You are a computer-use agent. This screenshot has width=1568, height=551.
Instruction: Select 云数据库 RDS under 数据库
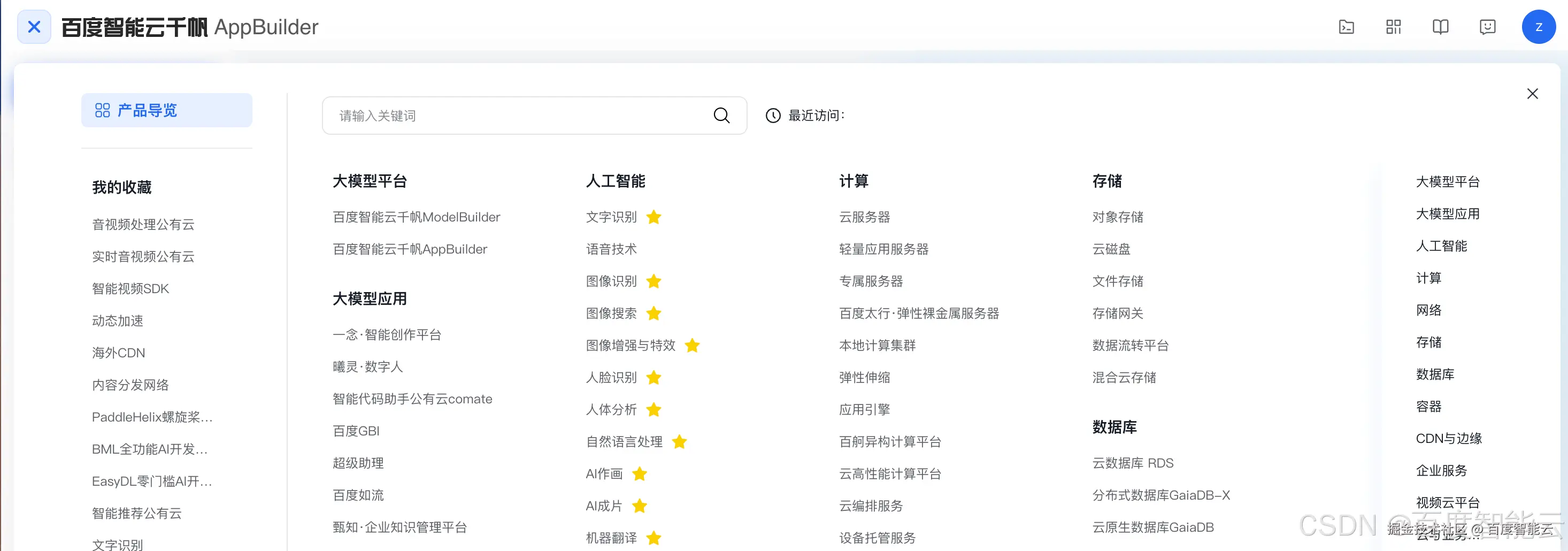pyautogui.click(x=1133, y=463)
